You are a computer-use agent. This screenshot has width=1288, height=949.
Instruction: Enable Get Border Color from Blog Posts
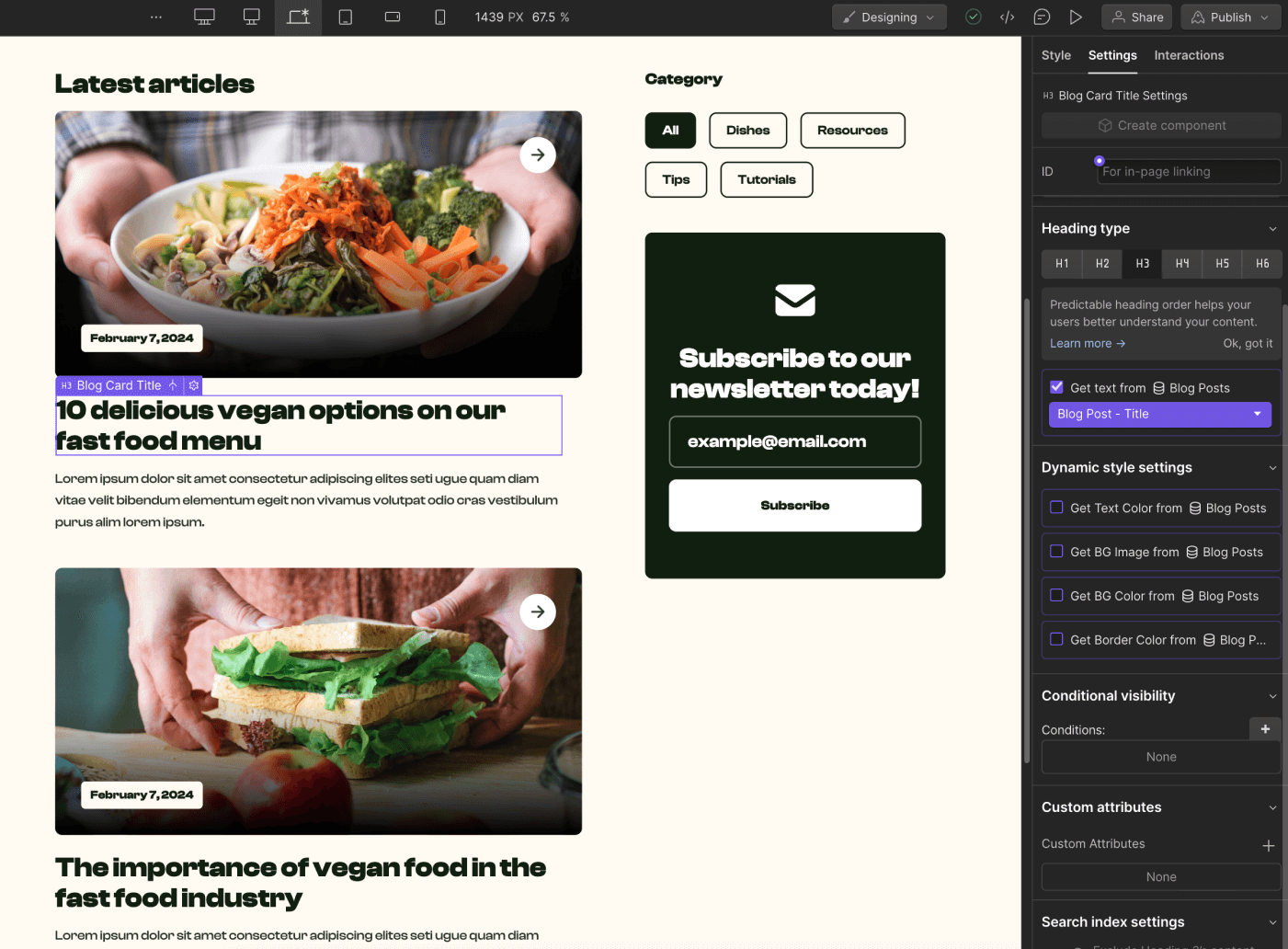(1057, 639)
